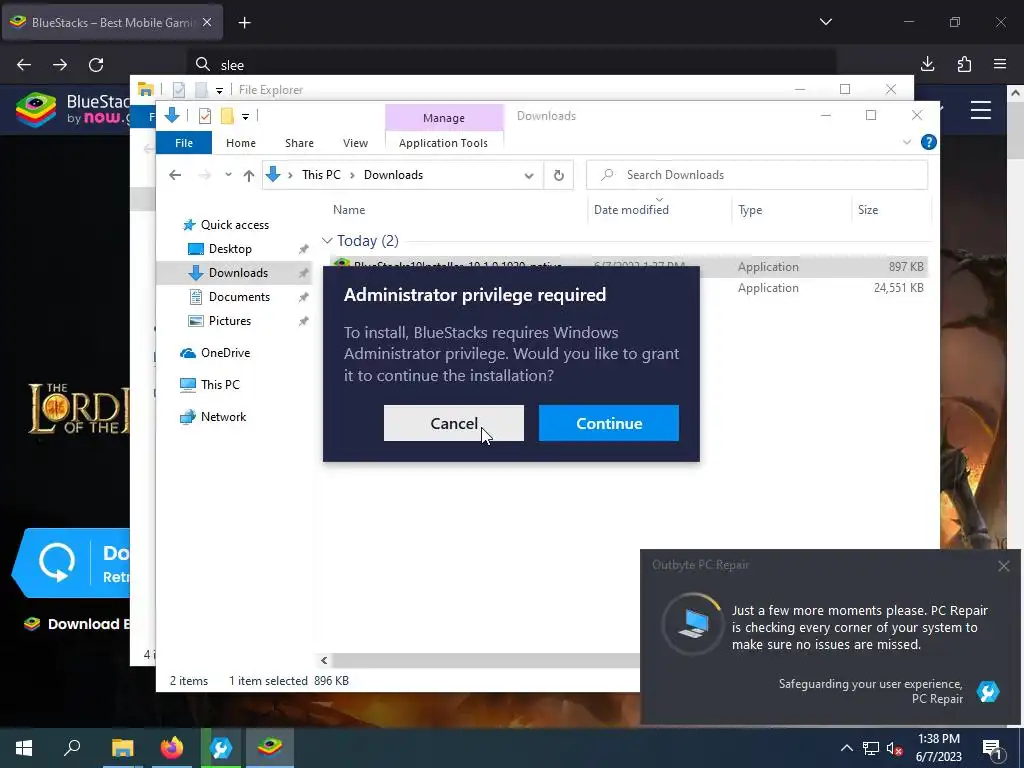Select This PC in navigation pane
1024x768 pixels.
[x=220, y=385]
